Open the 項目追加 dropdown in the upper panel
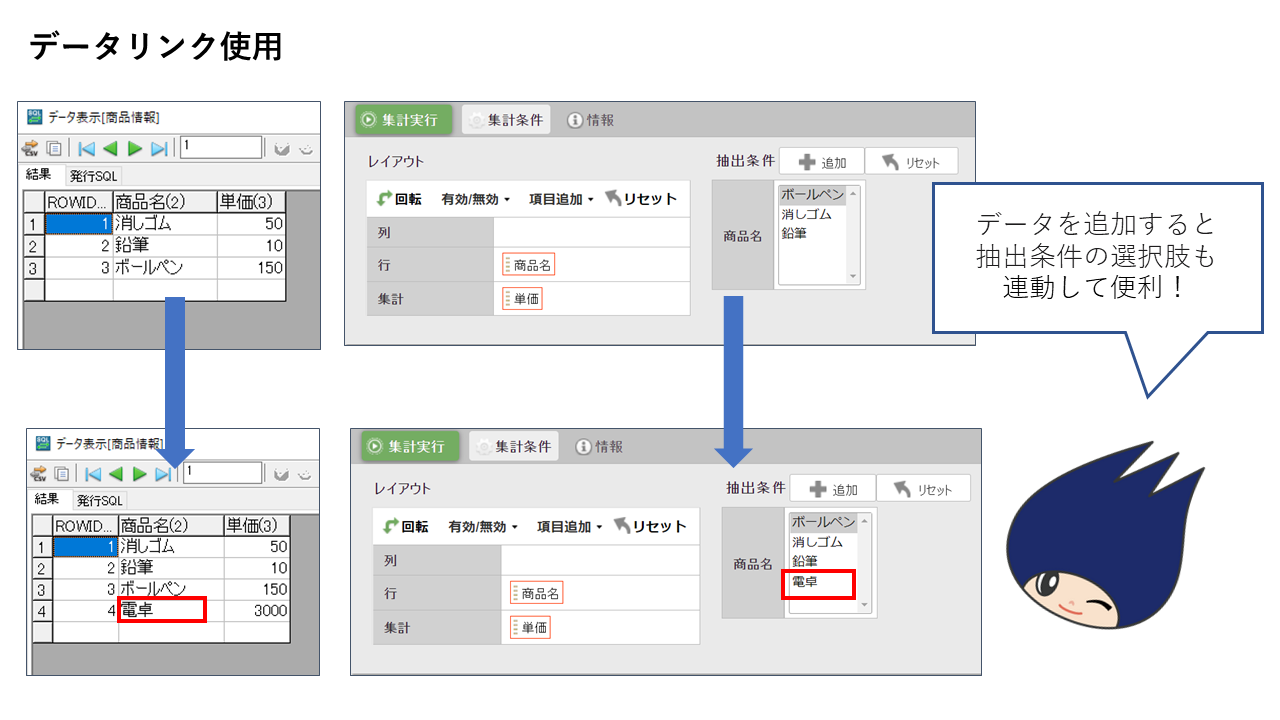Screen dimensions: 1280x720 coord(560,199)
